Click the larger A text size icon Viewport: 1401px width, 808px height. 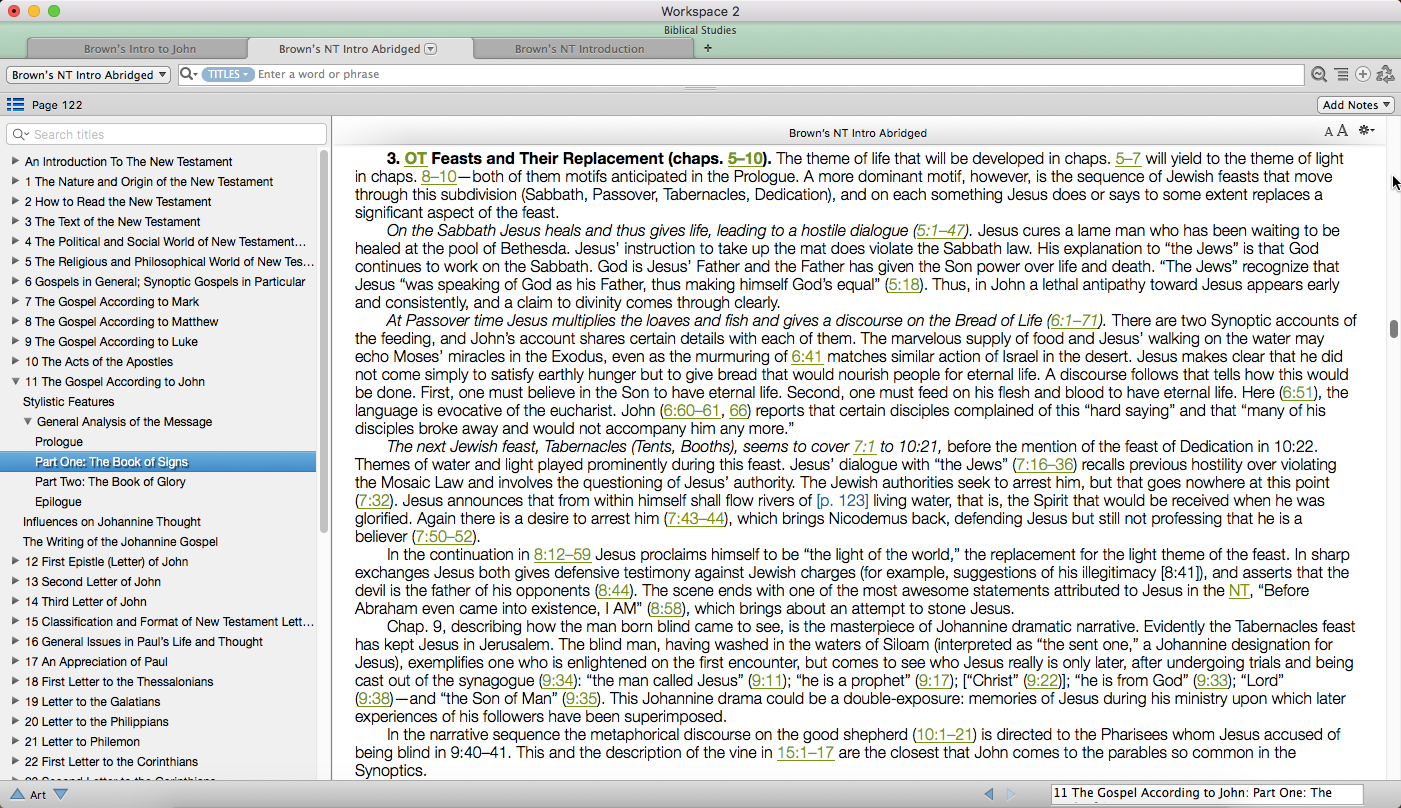[1342, 131]
